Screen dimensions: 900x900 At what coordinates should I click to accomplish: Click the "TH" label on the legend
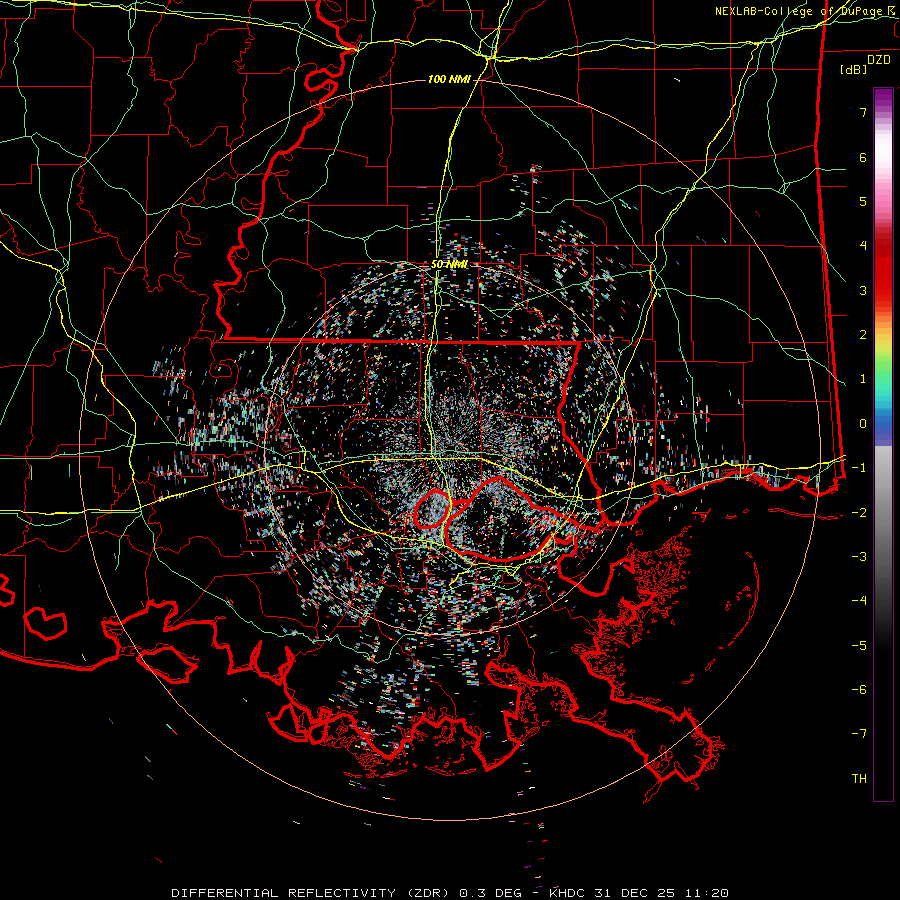[859, 779]
